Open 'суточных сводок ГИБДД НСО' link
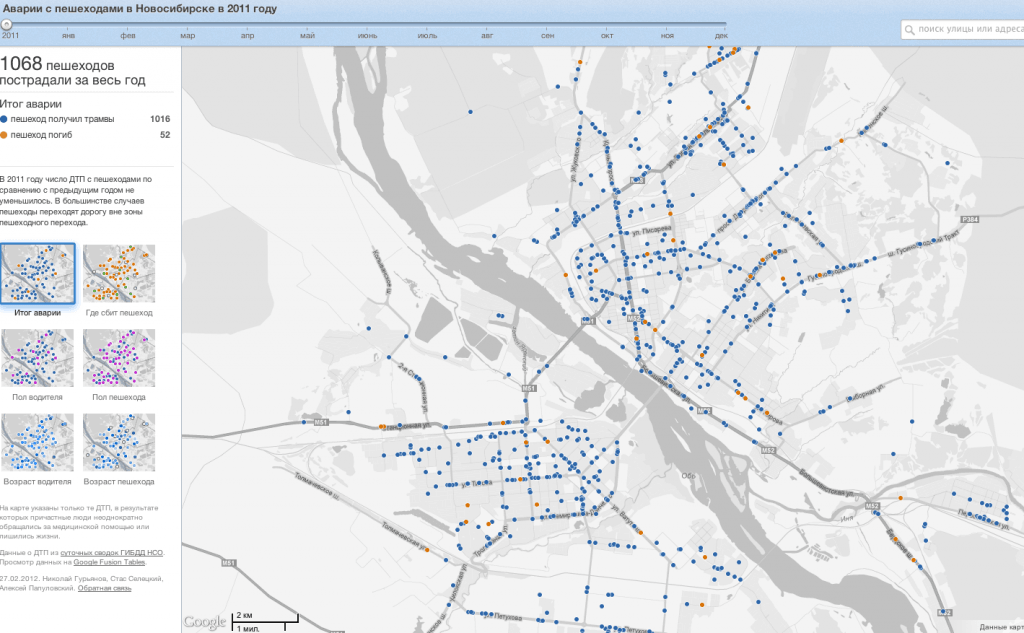1024x633 pixels. click(x=112, y=552)
